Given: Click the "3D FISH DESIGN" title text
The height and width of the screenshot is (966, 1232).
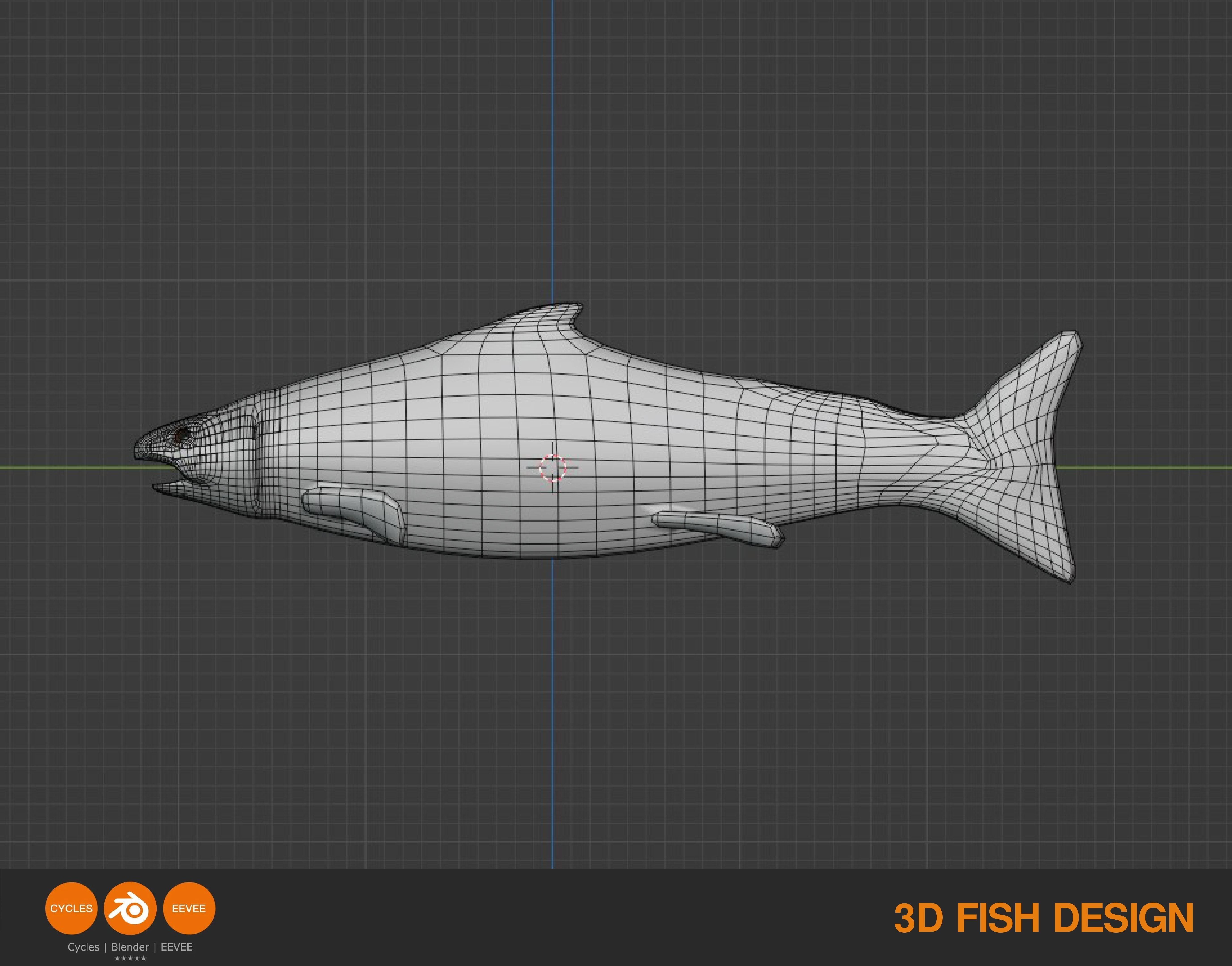Looking at the screenshot, I should (x=1044, y=918).
